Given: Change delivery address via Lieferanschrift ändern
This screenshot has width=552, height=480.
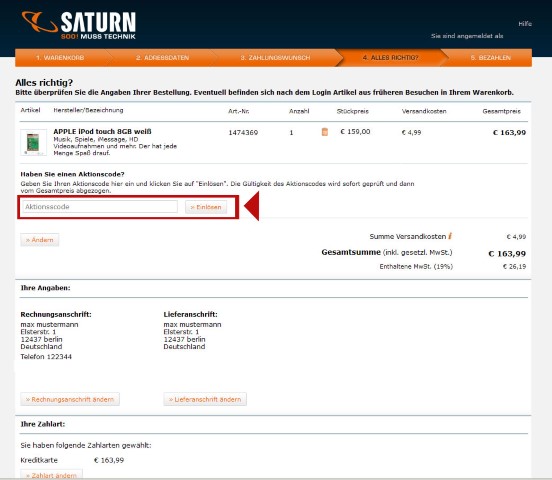Looking at the screenshot, I should (x=205, y=399).
